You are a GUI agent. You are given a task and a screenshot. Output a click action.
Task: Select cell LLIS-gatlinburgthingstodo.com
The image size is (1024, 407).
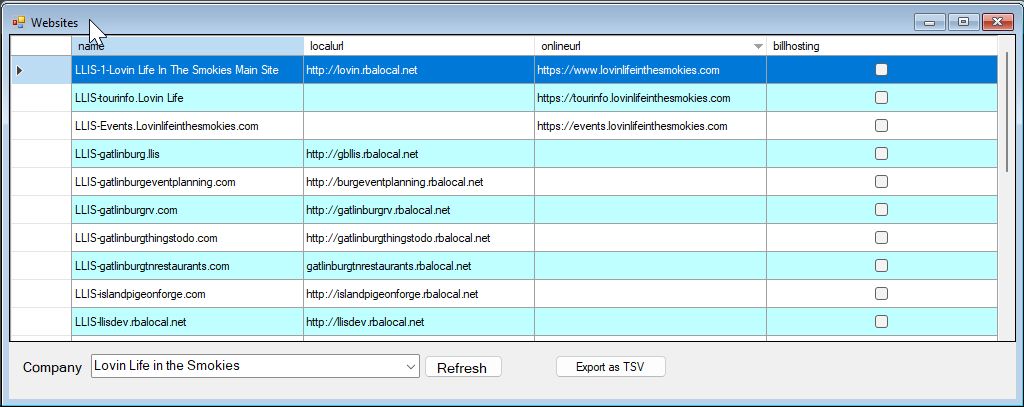point(187,238)
